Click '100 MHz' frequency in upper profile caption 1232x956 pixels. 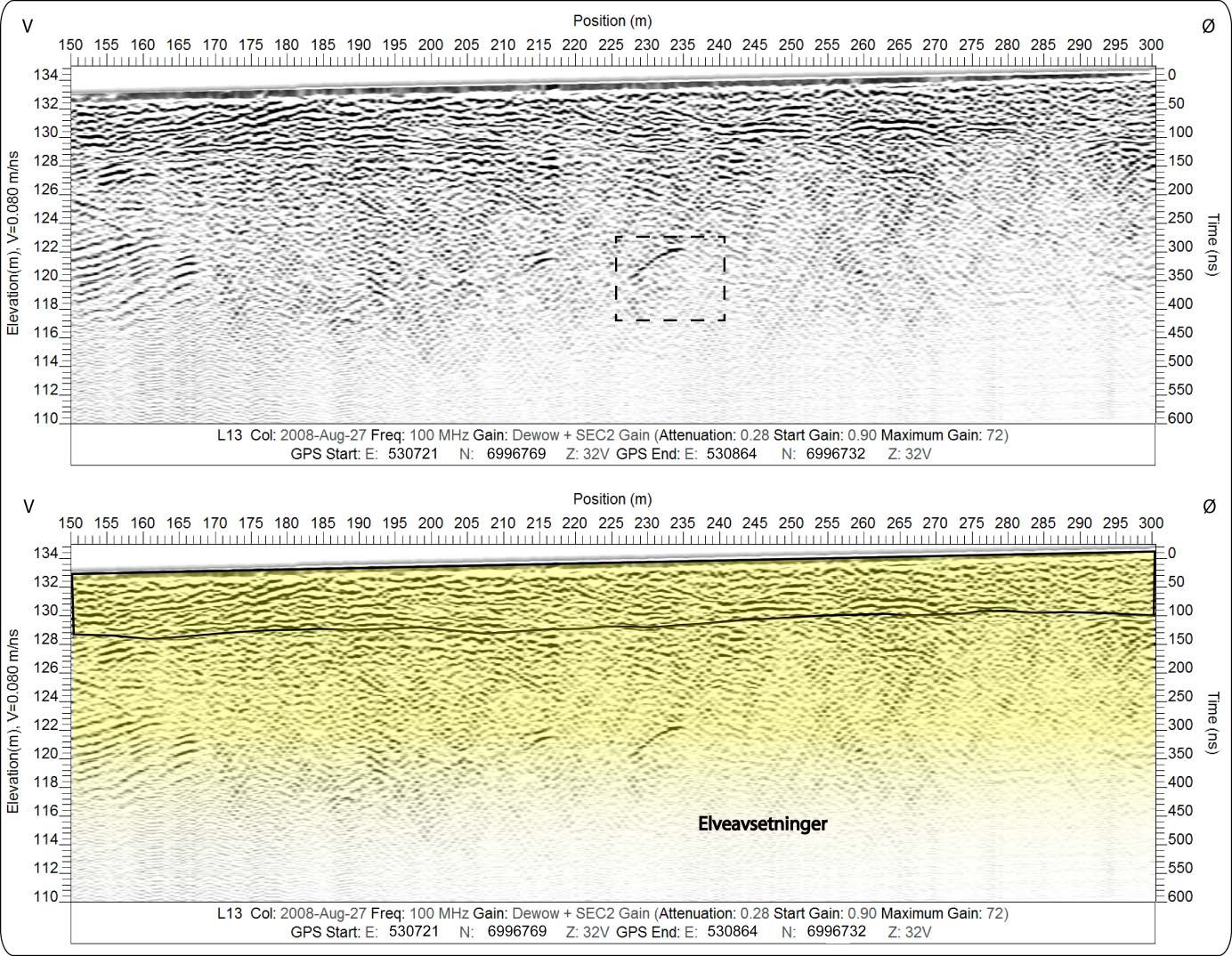pos(439,435)
